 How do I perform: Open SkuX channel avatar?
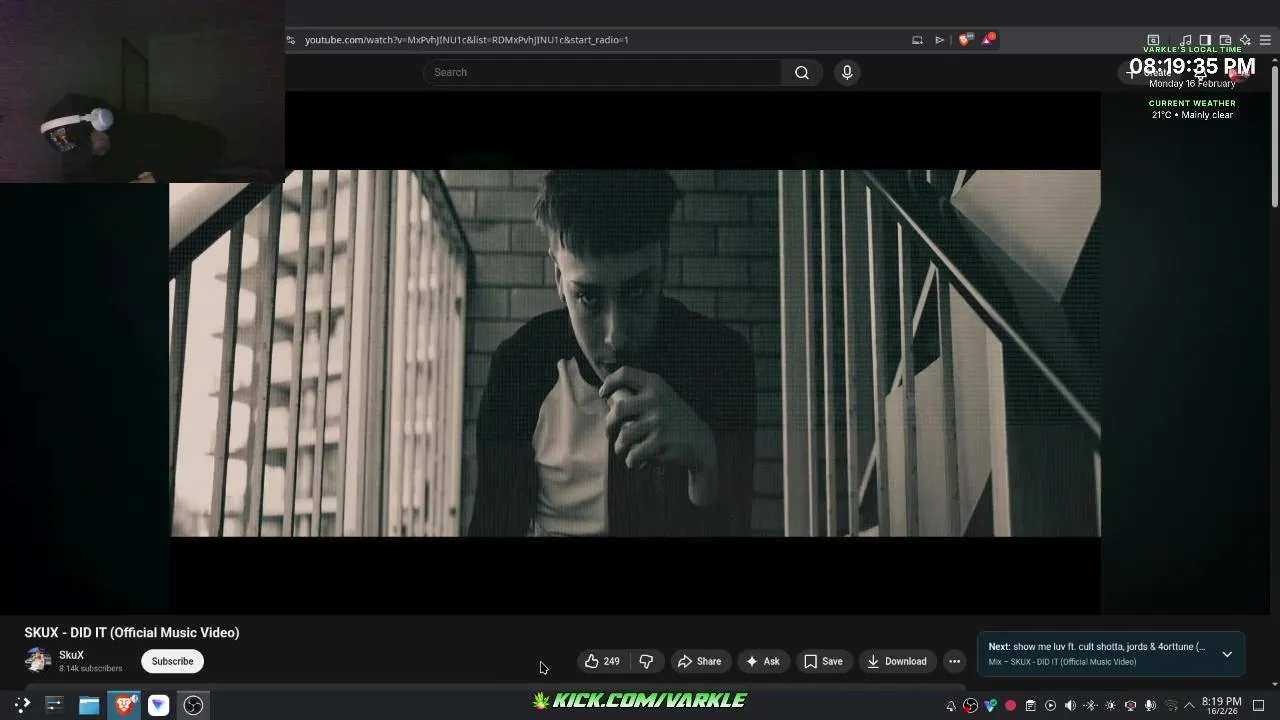(x=38, y=660)
